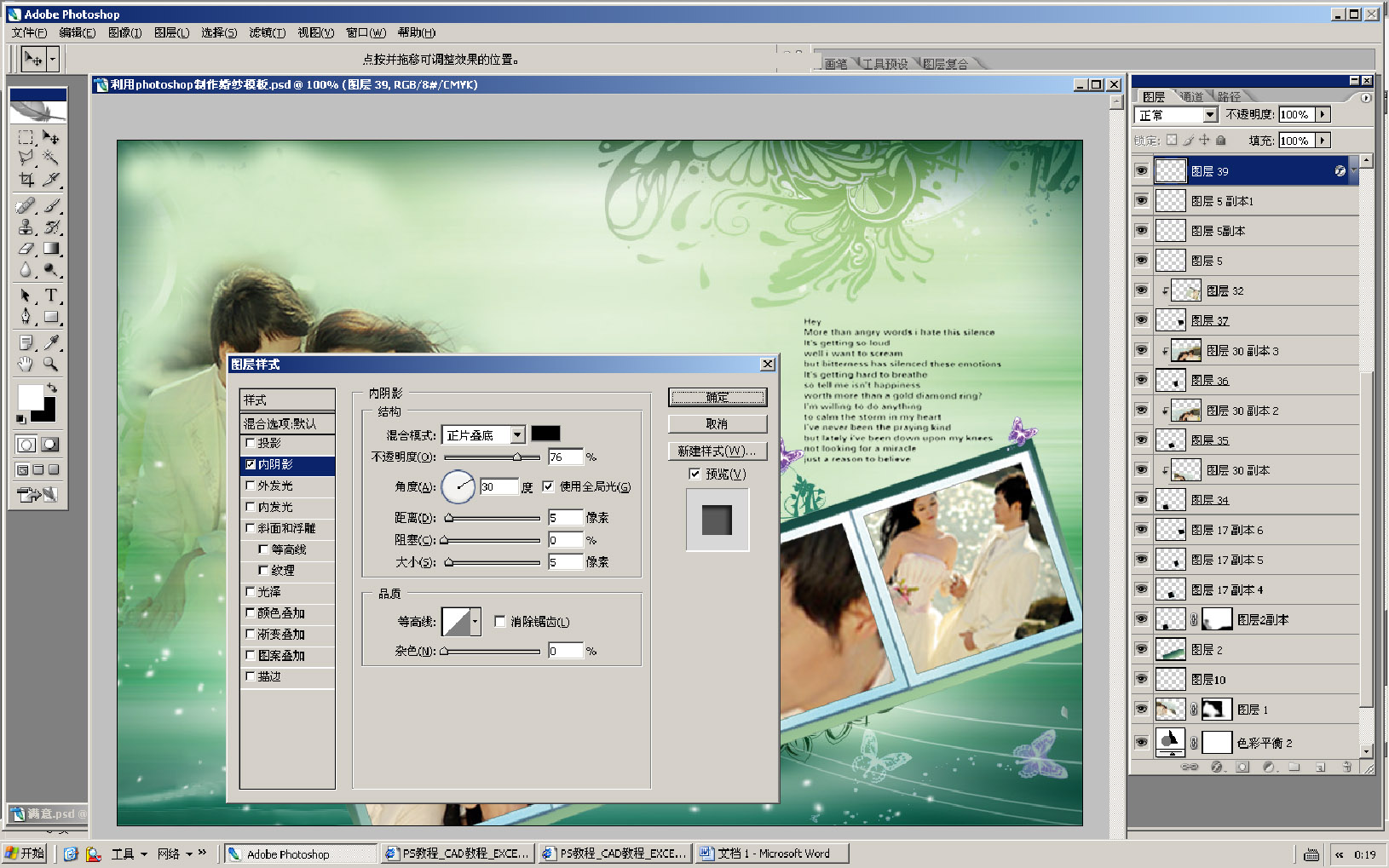Open the 混合模式 blend mode dropdown
Image resolution: width=1389 pixels, height=868 pixels.
click(517, 435)
